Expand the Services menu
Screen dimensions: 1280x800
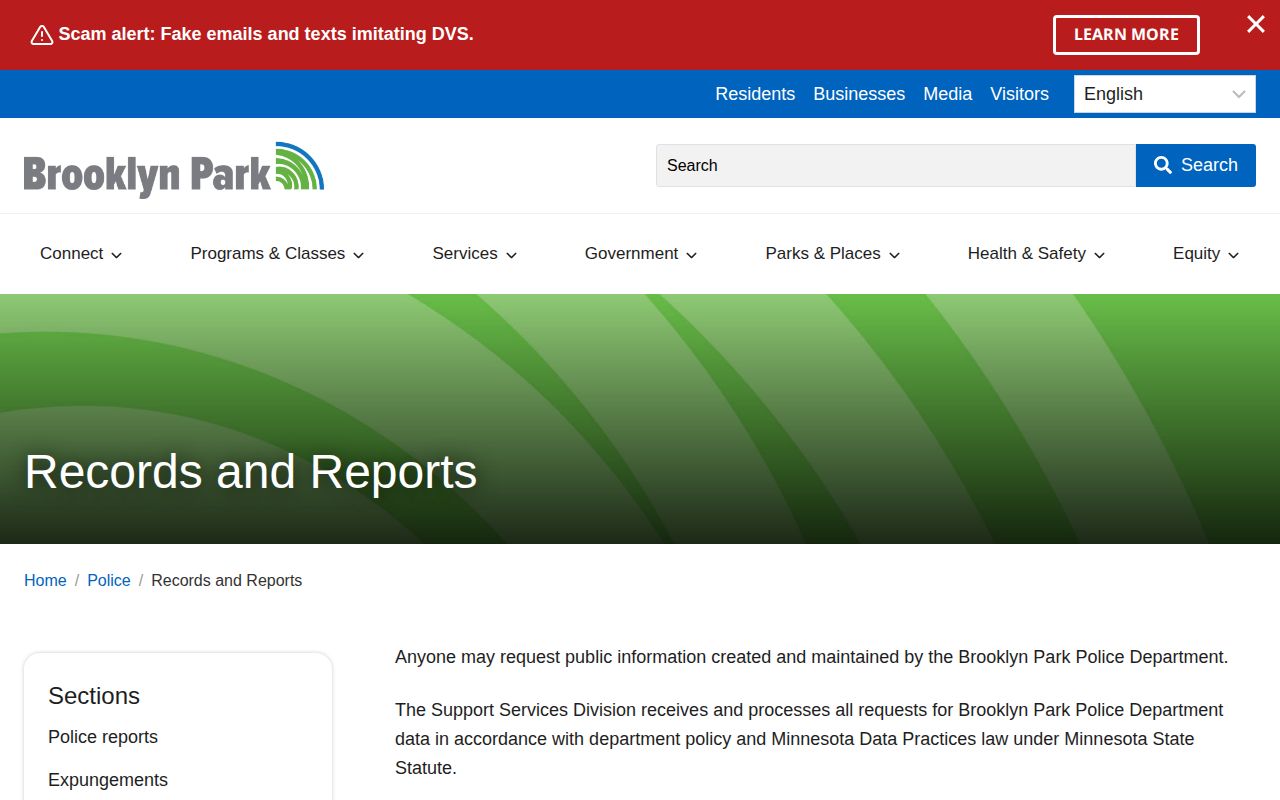click(475, 254)
